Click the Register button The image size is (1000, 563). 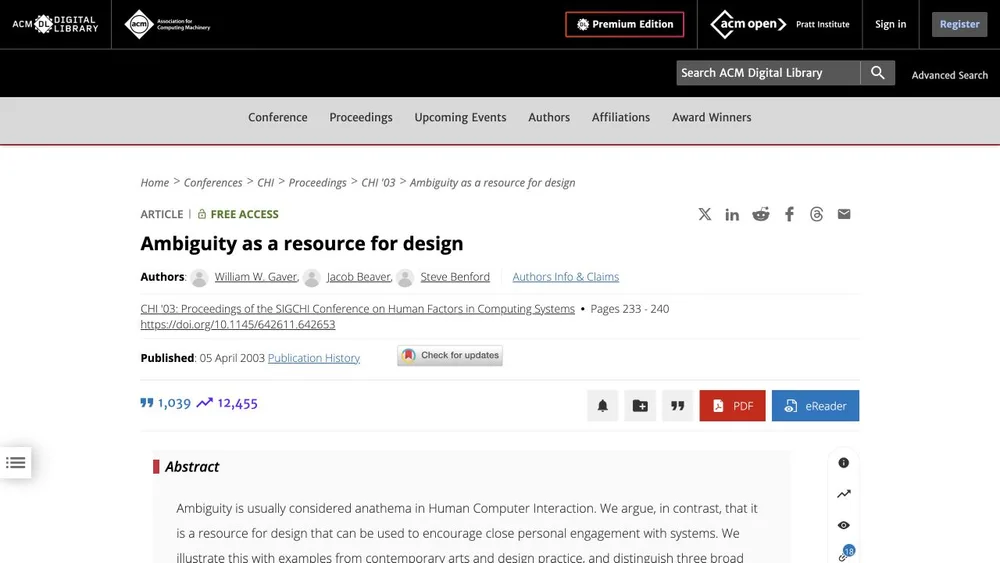point(959,24)
